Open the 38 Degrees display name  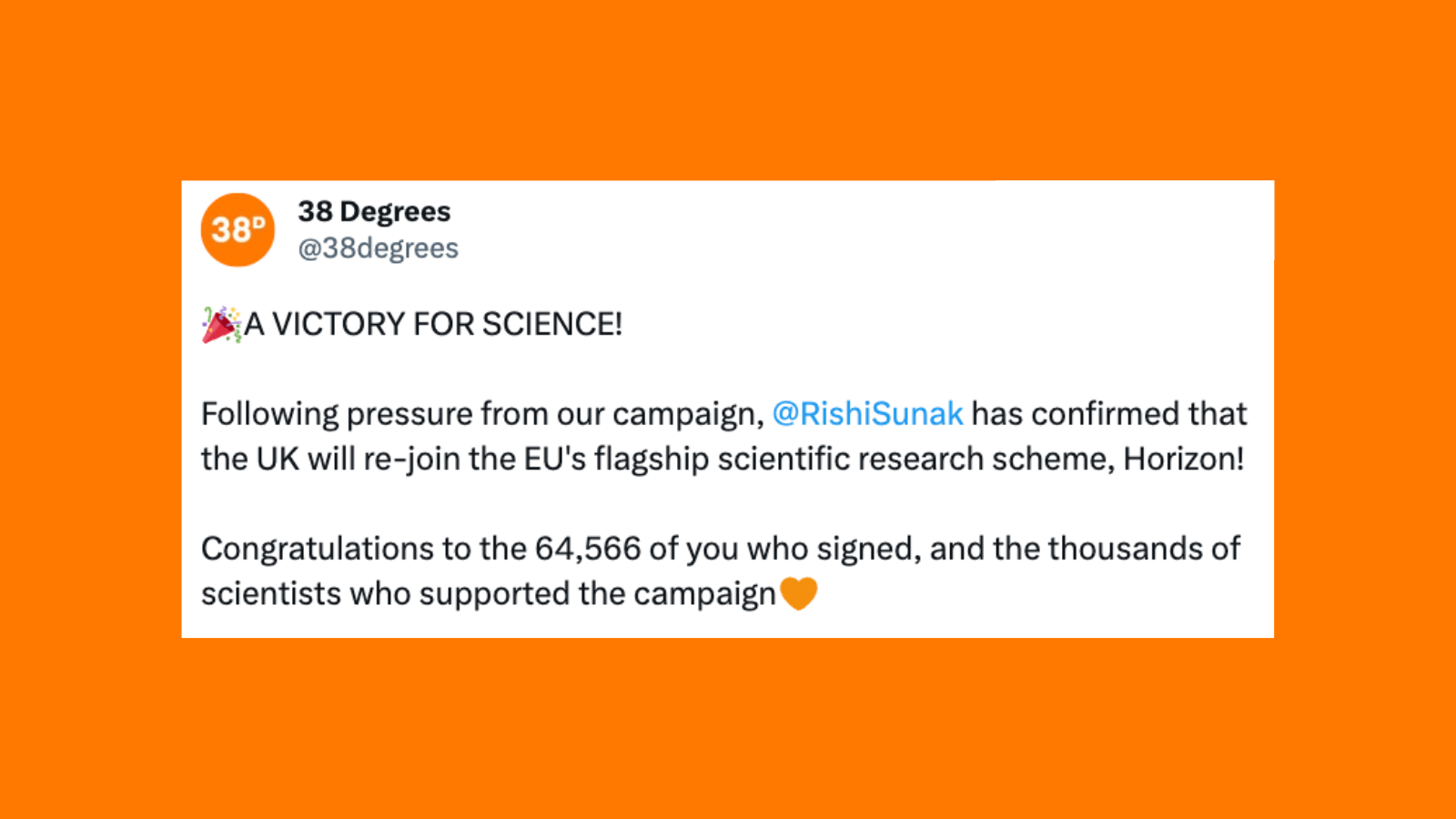[374, 211]
